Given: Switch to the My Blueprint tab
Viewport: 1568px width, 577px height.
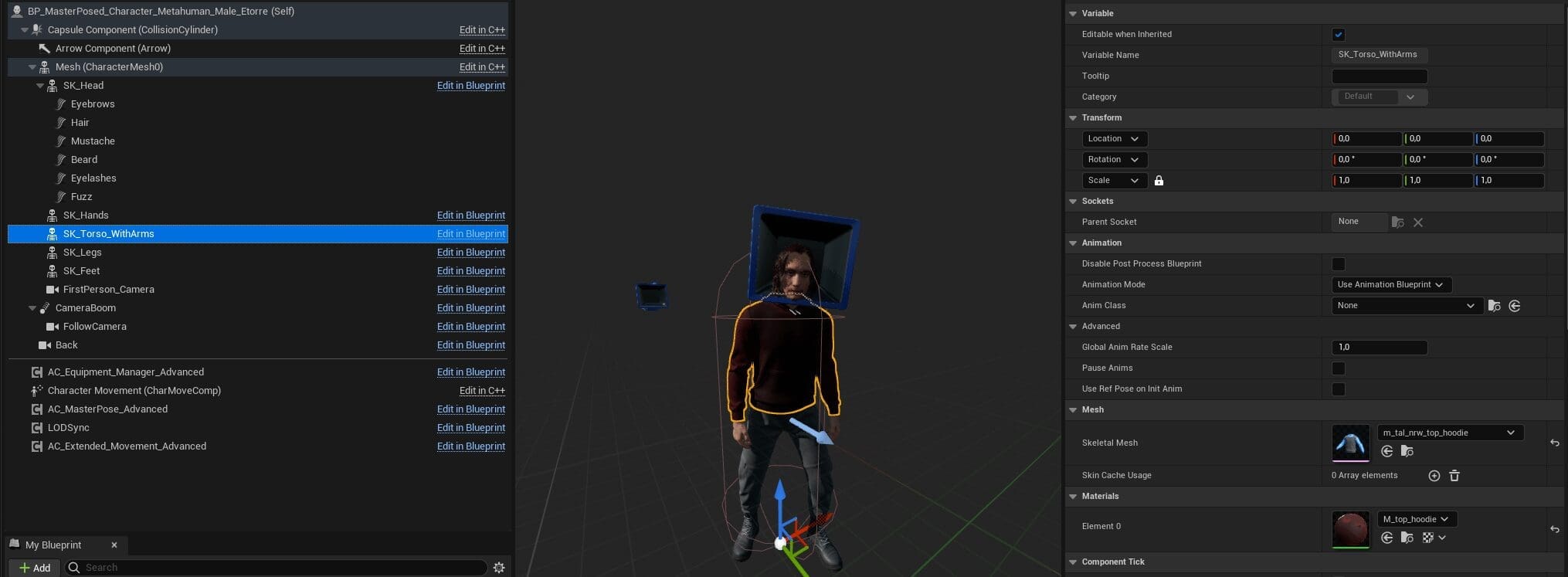Looking at the screenshot, I should [x=53, y=545].
